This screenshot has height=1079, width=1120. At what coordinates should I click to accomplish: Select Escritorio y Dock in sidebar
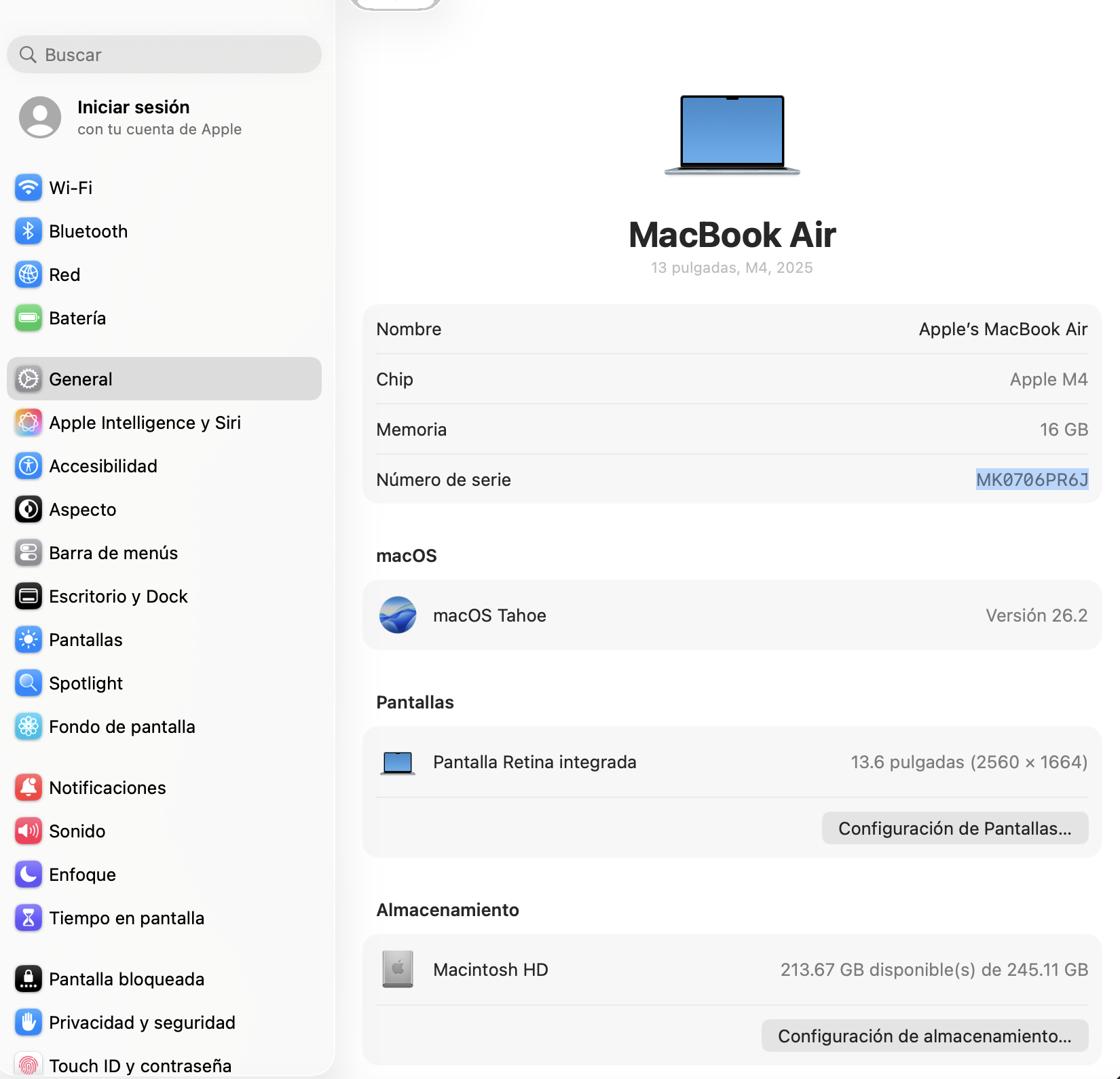tap(118, 597)
